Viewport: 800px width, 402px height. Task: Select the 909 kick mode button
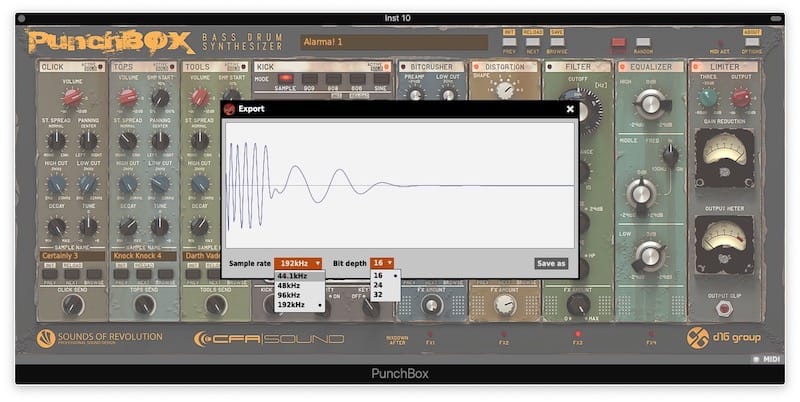[x=309, y=79]
